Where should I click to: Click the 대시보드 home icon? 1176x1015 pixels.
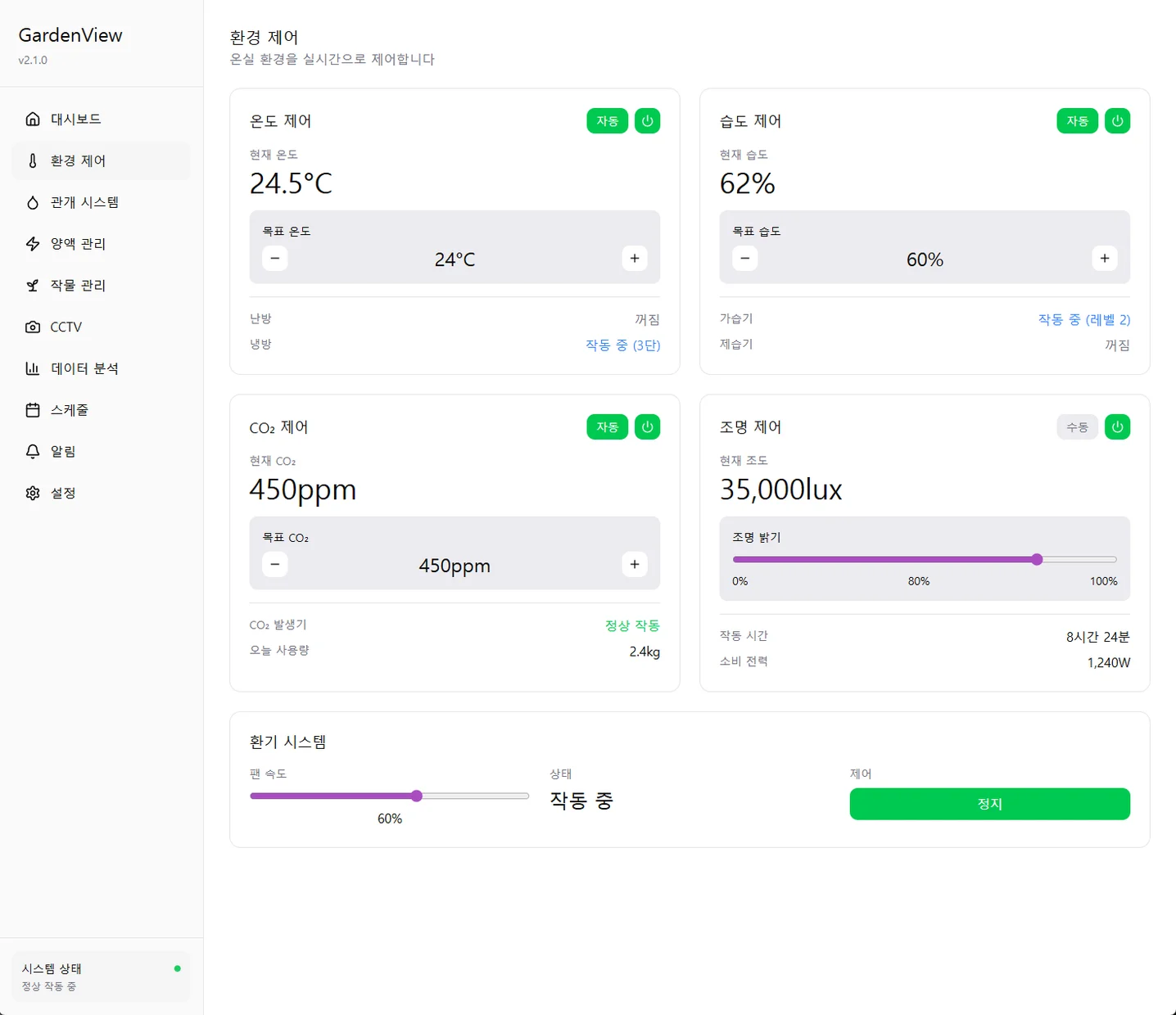(33, 120)
